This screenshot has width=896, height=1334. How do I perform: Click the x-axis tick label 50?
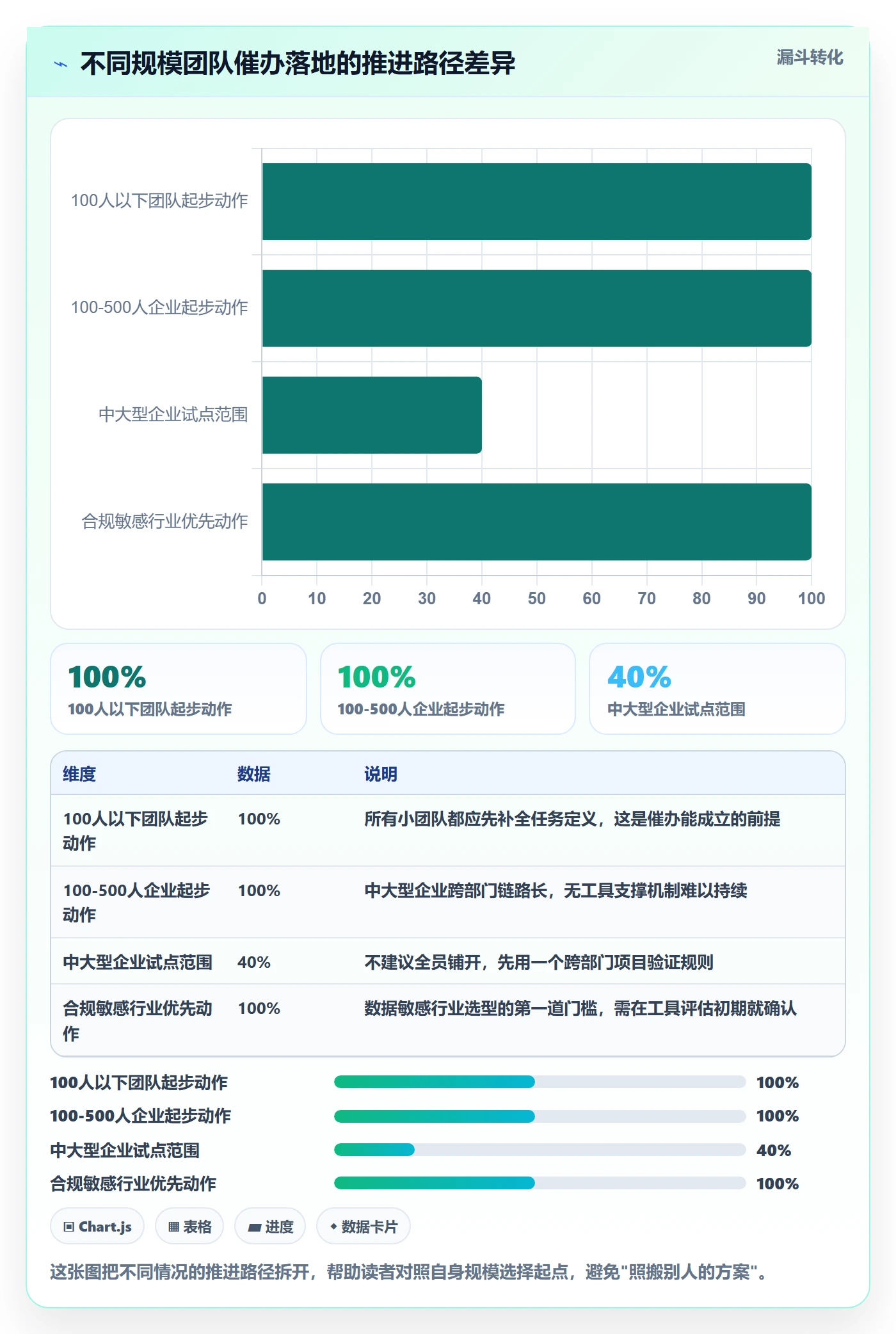(x=536, y=599)
